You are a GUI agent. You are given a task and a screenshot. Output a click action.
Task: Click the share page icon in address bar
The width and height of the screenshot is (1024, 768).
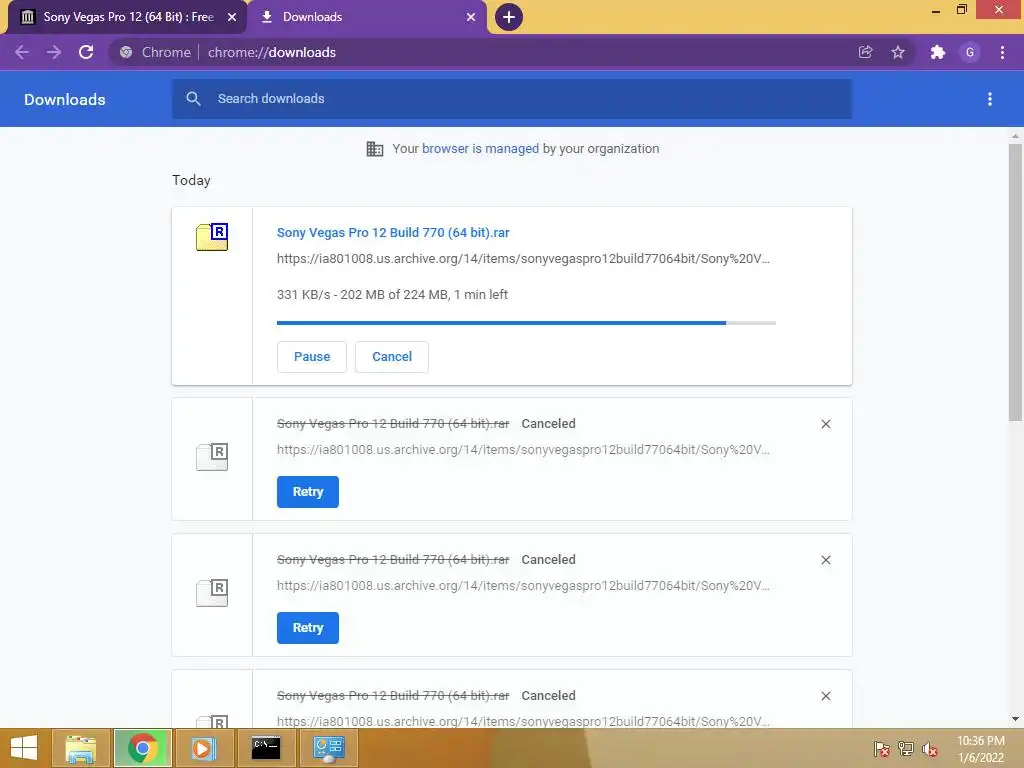coord(865,52)
